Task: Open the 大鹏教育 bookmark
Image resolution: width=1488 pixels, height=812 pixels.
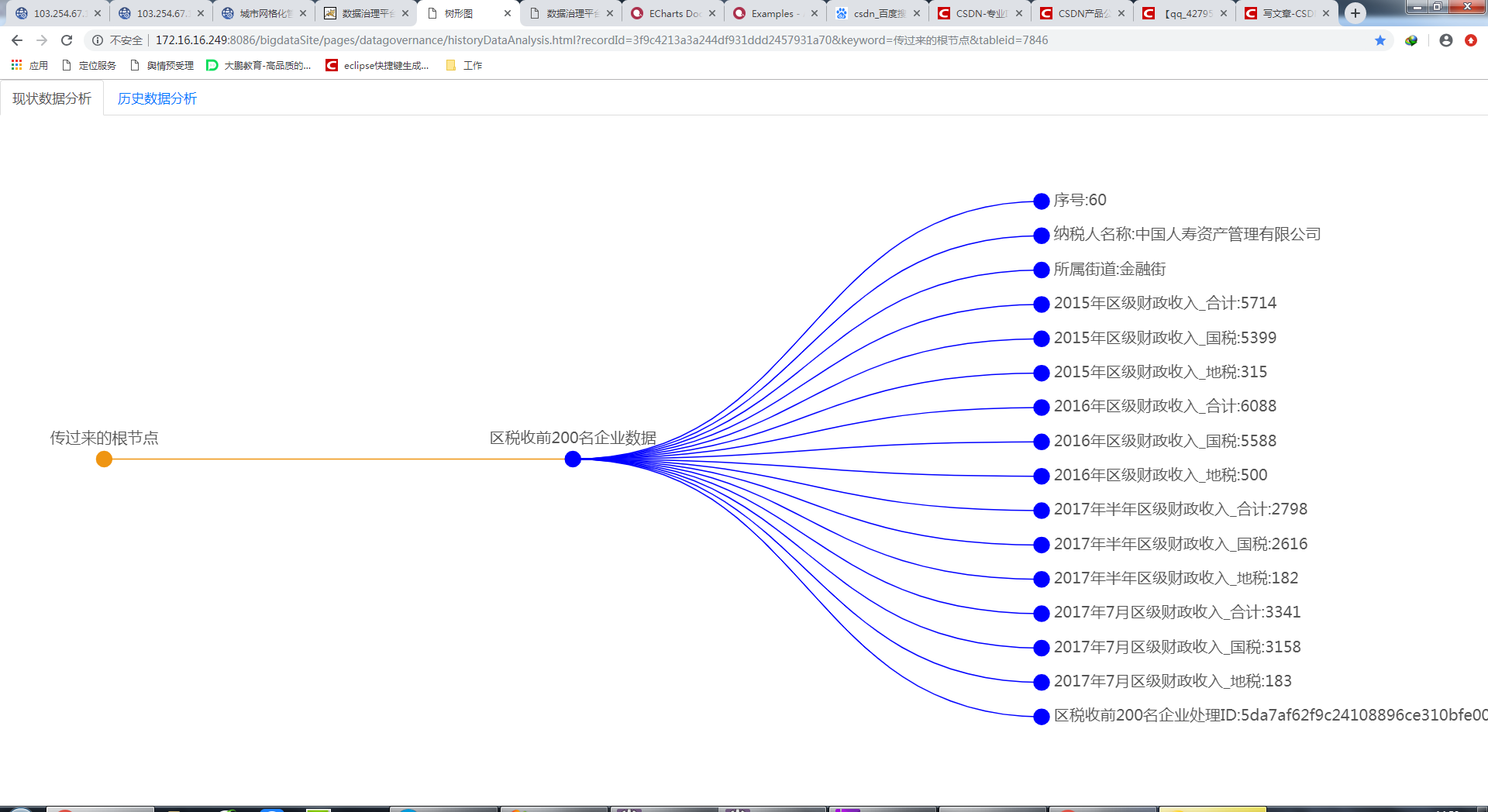Action: pos(259,66)
